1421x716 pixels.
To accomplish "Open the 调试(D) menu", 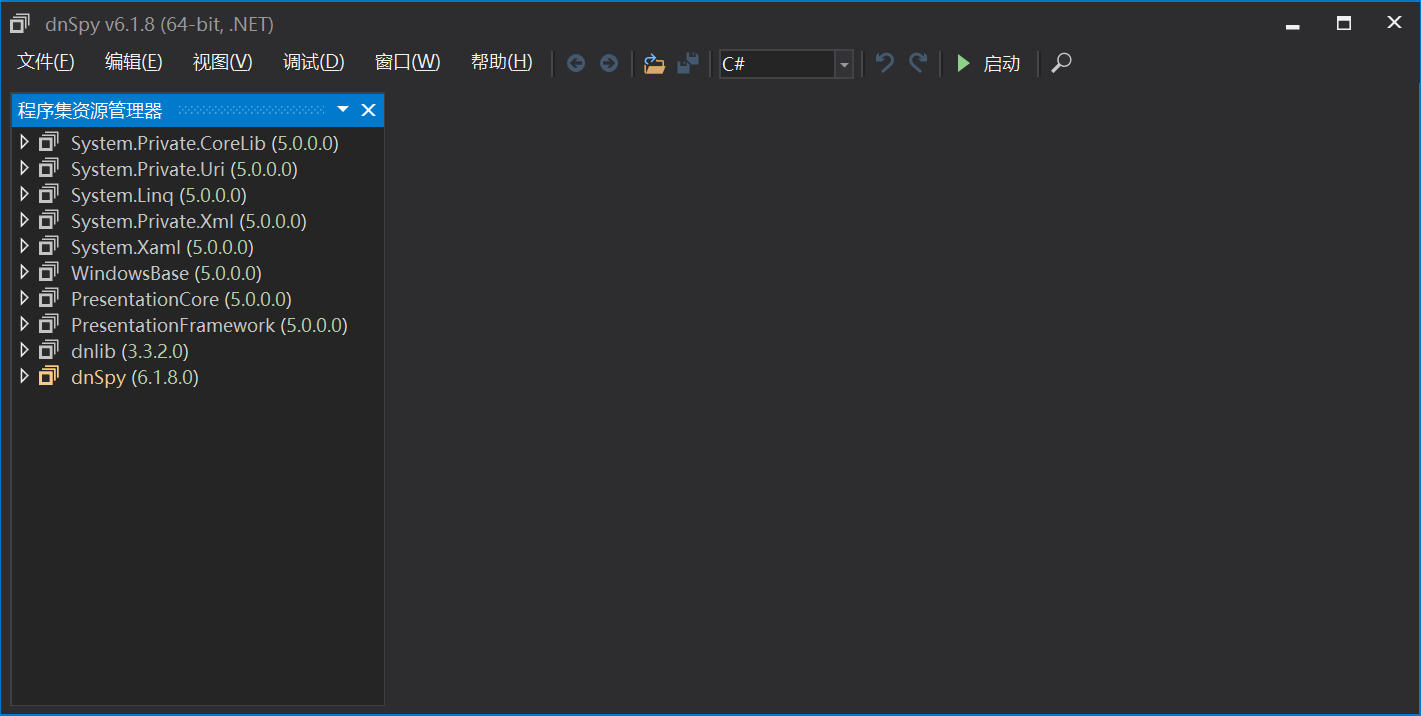I will pyautogui.click(x=313, y=62).
